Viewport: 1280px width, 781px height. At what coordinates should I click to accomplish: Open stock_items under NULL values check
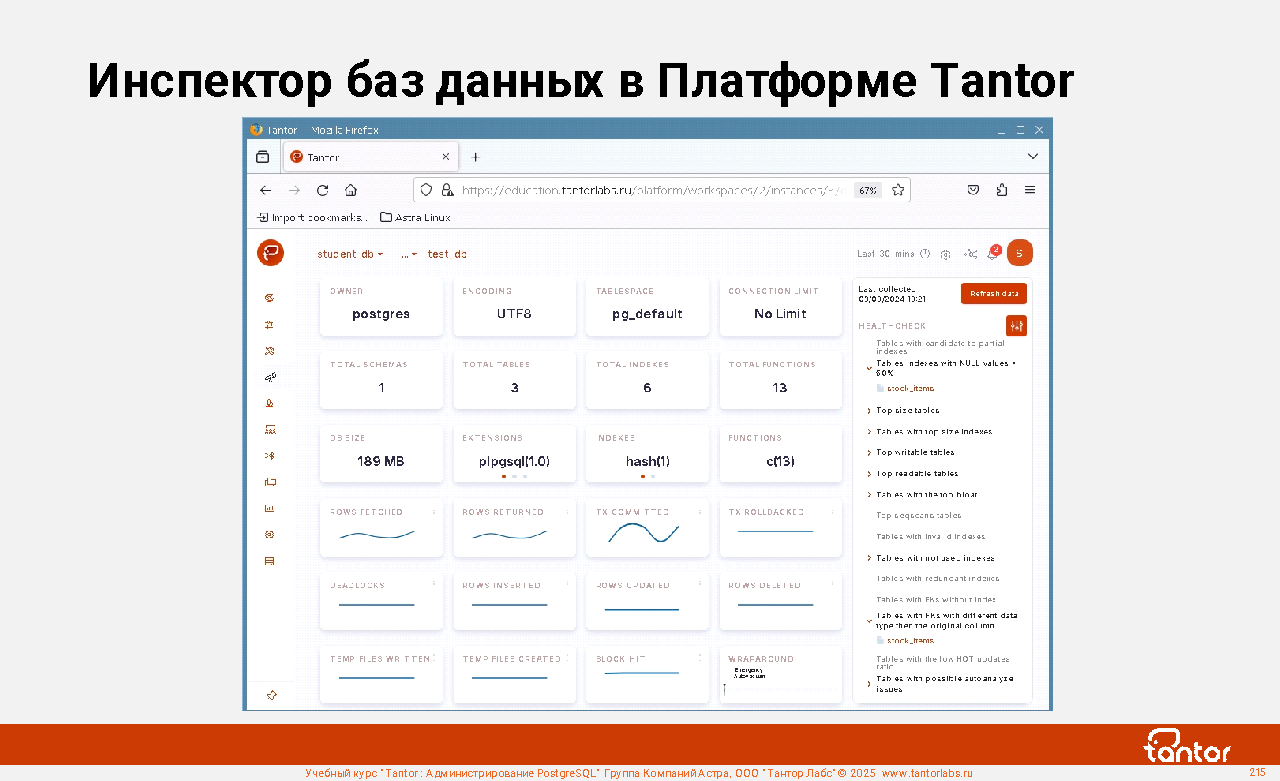[910, 388]
